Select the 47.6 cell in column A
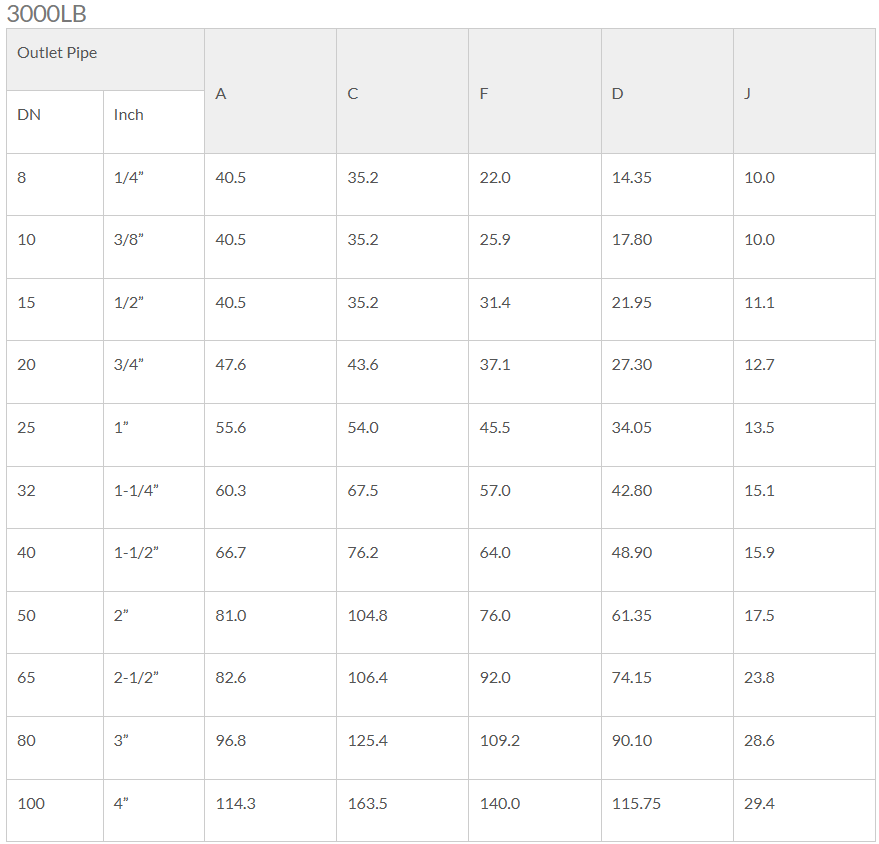Viewport: 879px width, 844px height. 271,372
